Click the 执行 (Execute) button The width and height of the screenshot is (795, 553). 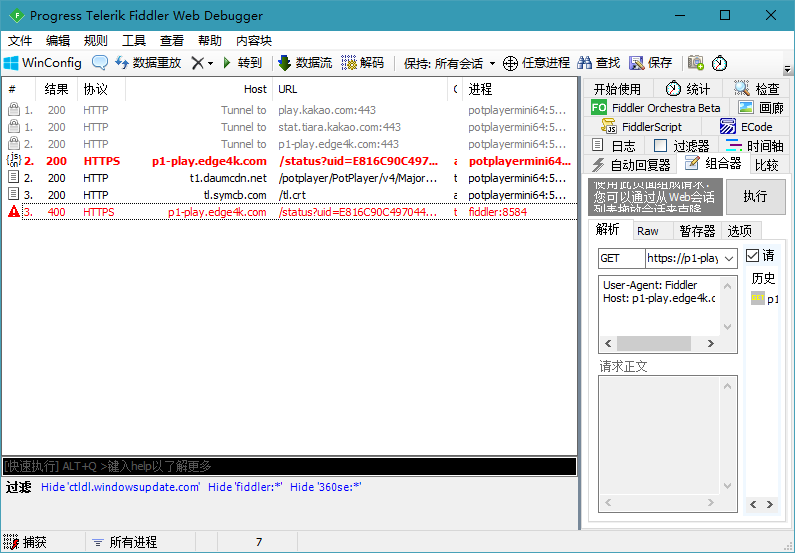[755, 197]
